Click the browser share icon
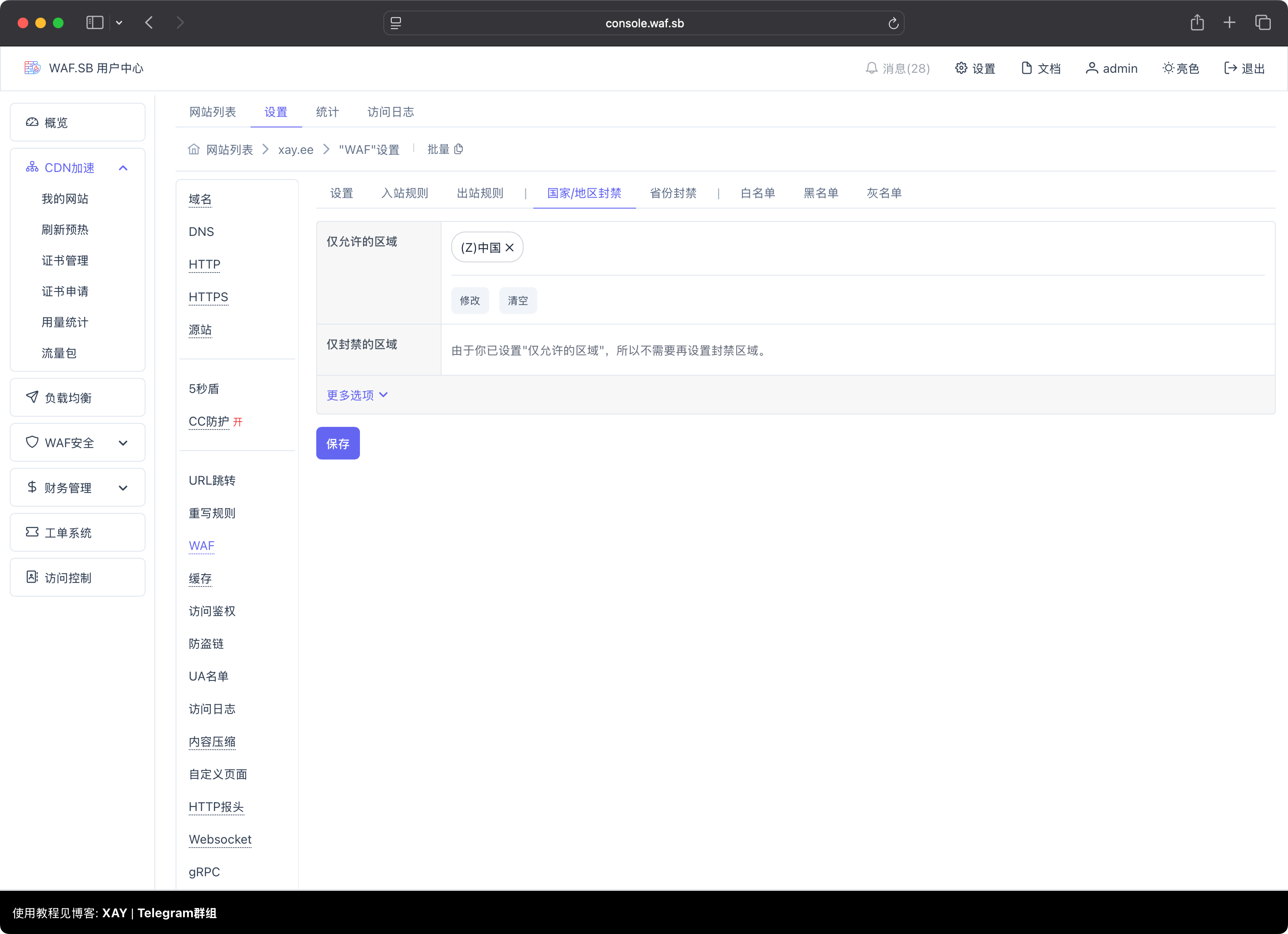 pyautogui.click(x=1197, y=23)
